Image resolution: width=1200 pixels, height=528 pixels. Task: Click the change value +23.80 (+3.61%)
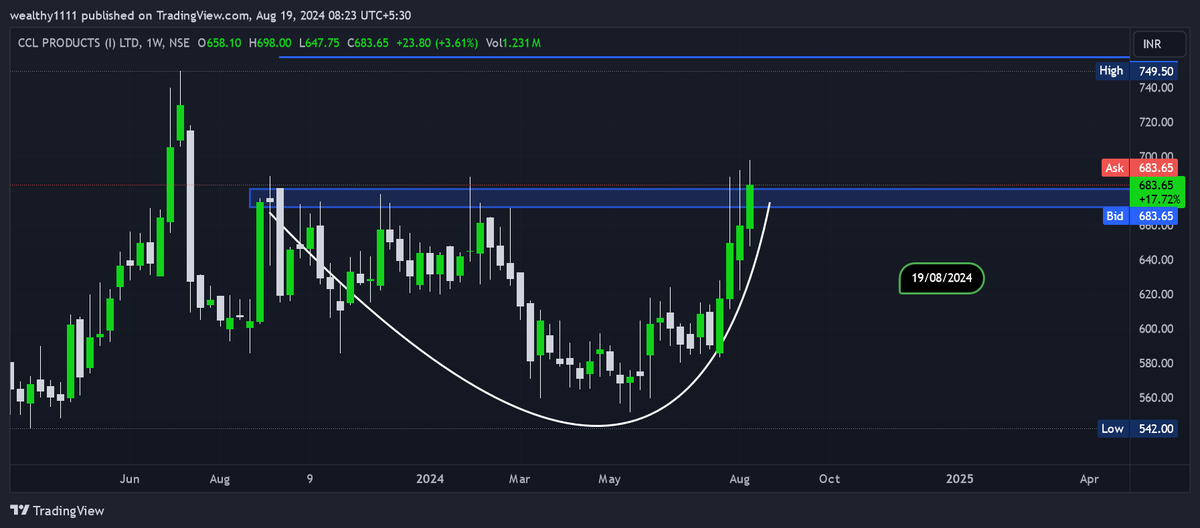436,43
